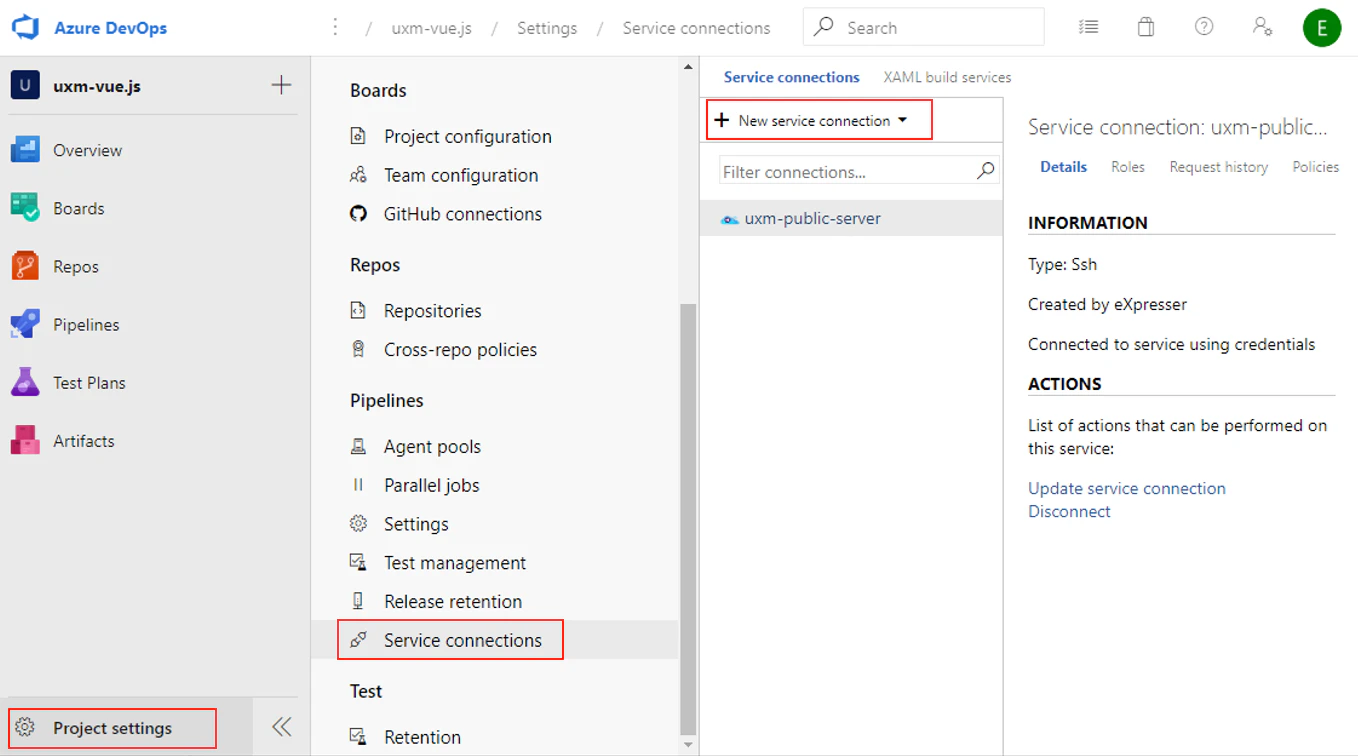Open Release retention settings
Screen dimensions: 1358x756
pyautogui.click(x=453, y=601)
